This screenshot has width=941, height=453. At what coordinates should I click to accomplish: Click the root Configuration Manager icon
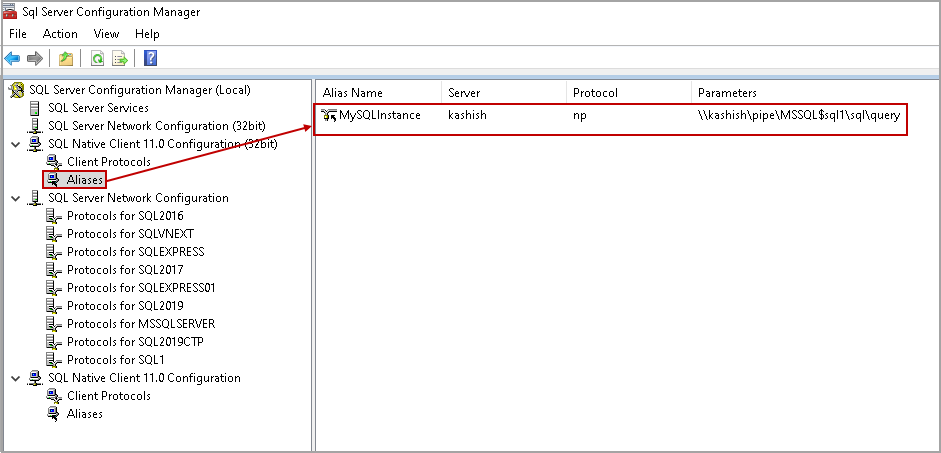point(18,90)
